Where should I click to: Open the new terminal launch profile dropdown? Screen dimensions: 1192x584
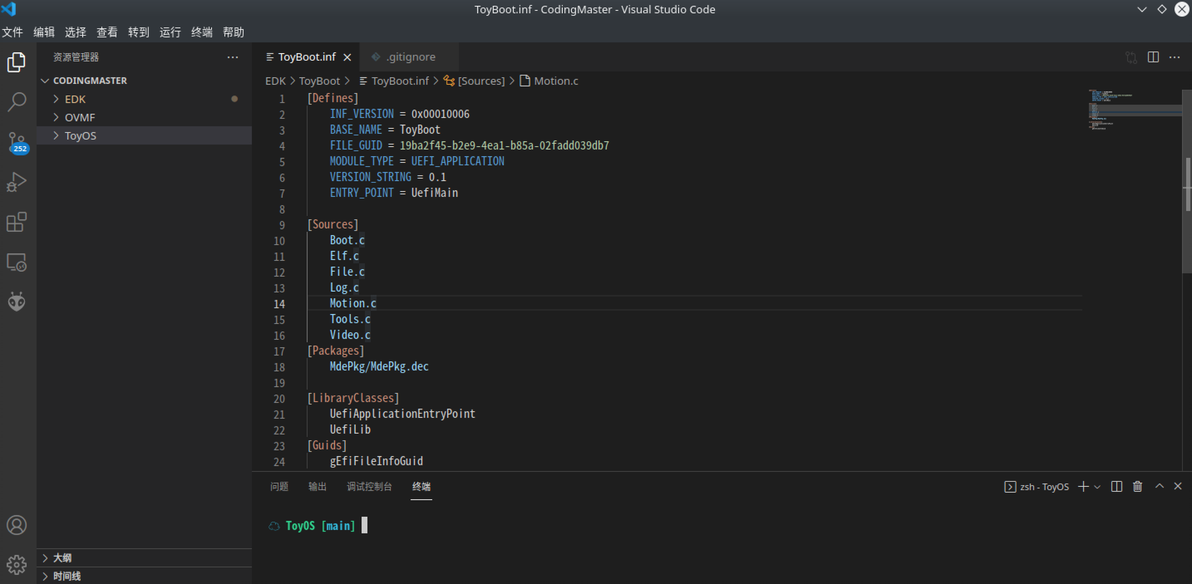1097,487
